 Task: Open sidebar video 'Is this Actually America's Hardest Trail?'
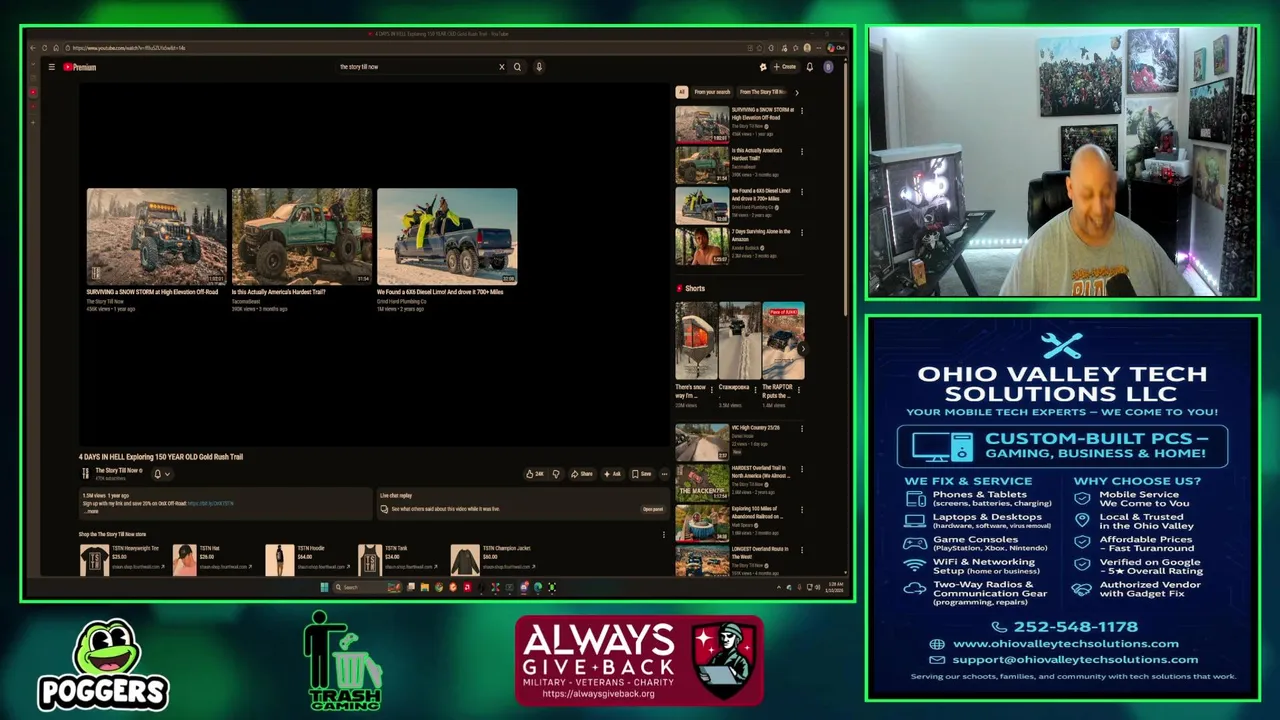tap(702, 165)
